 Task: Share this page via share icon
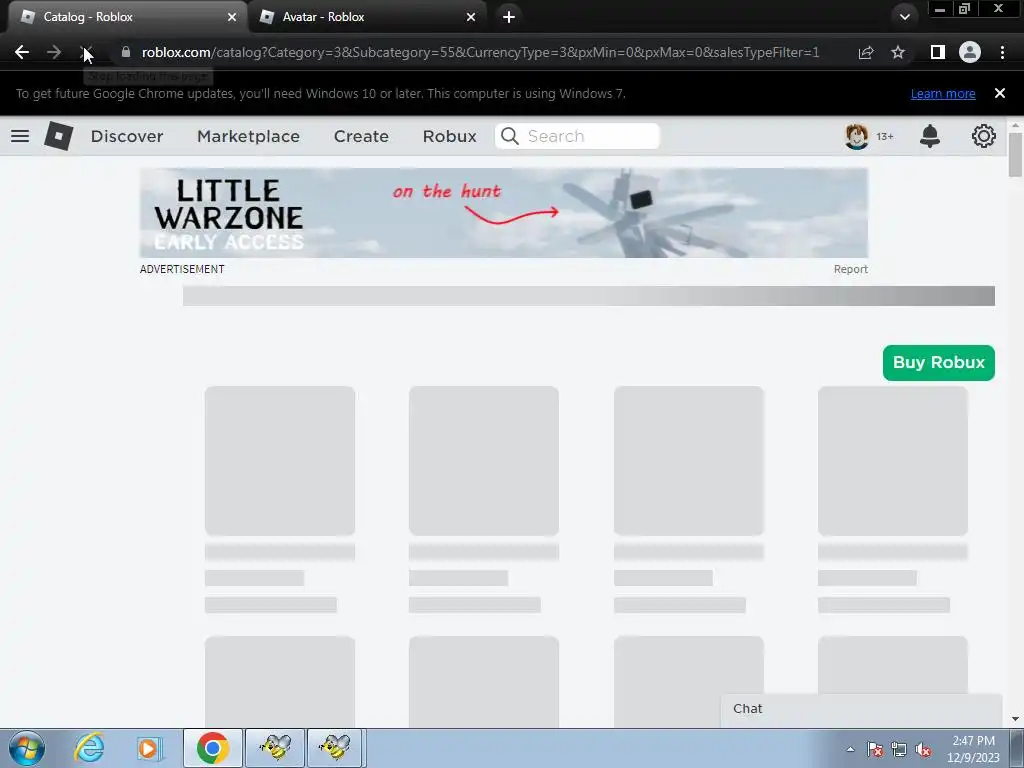tap(866, 52)
